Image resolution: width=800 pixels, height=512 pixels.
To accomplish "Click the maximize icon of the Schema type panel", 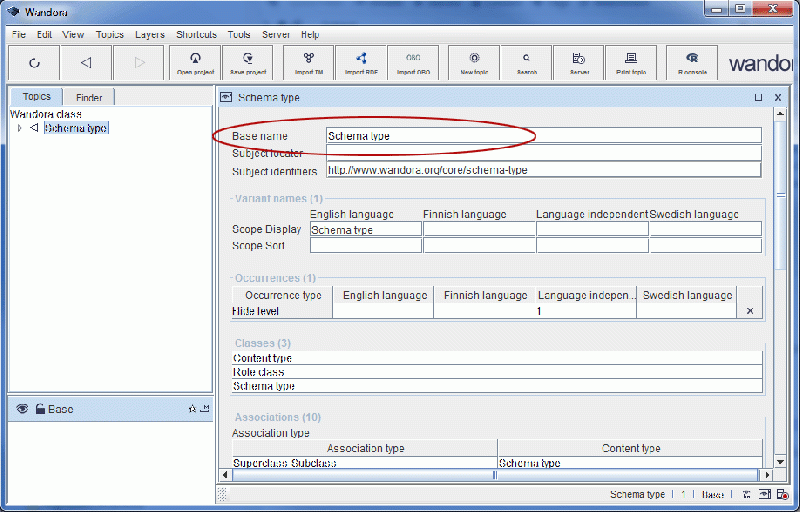I will (x=758, y=98).
